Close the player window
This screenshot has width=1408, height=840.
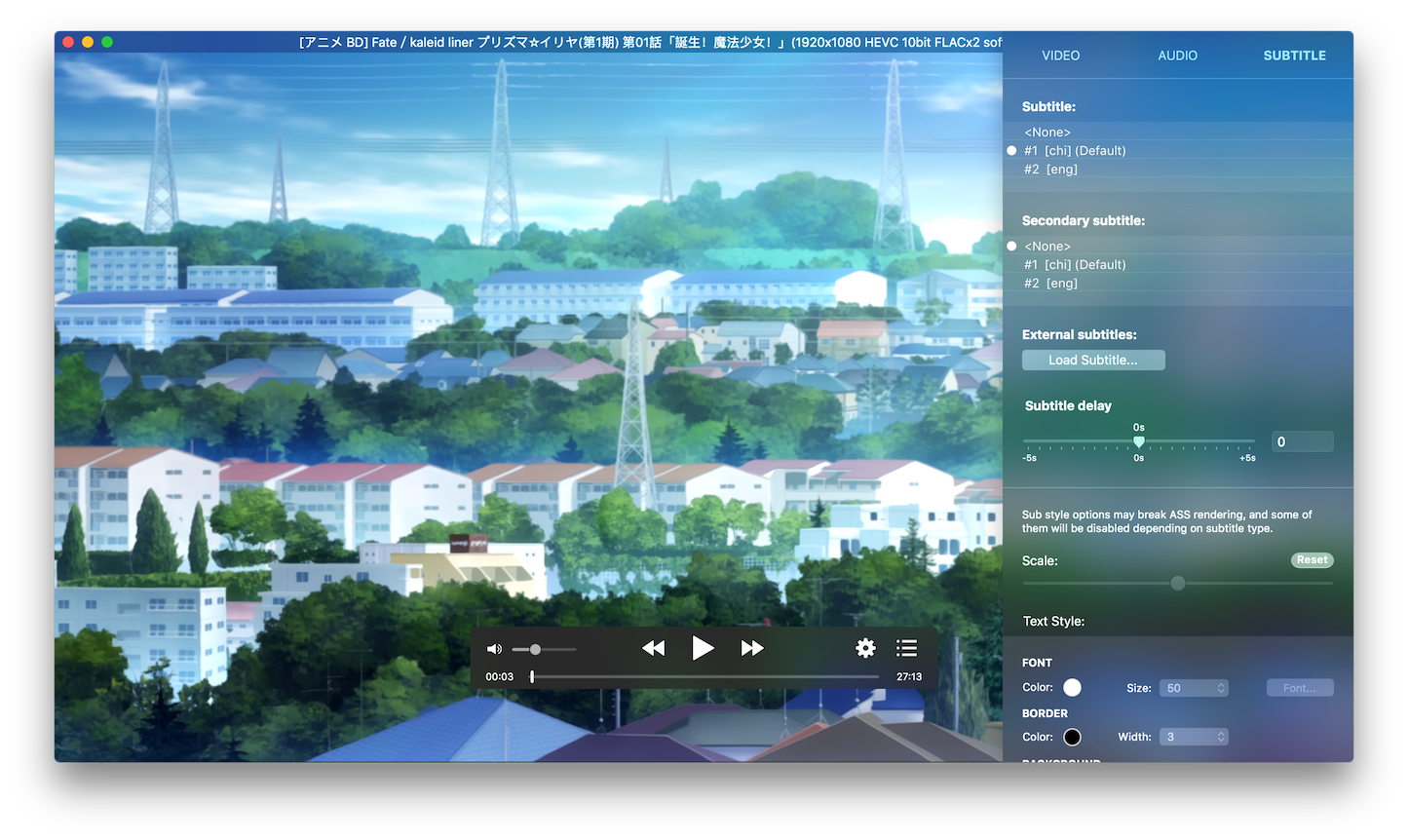coord(68,42)
